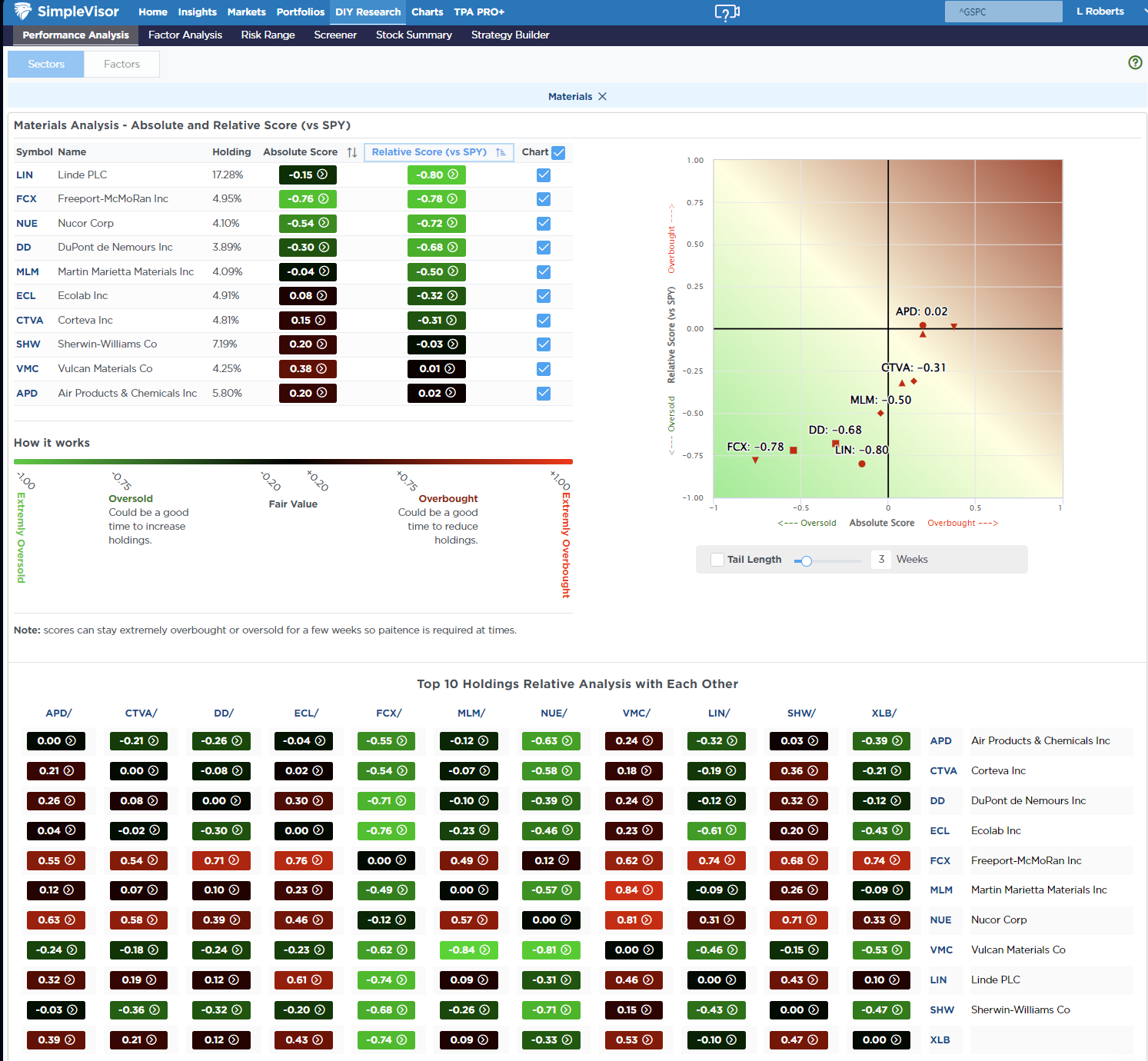The width and height of the screenshot is (1148, 1061).
Task: Go to the Risk Range tab
Action: pos(268,35)
